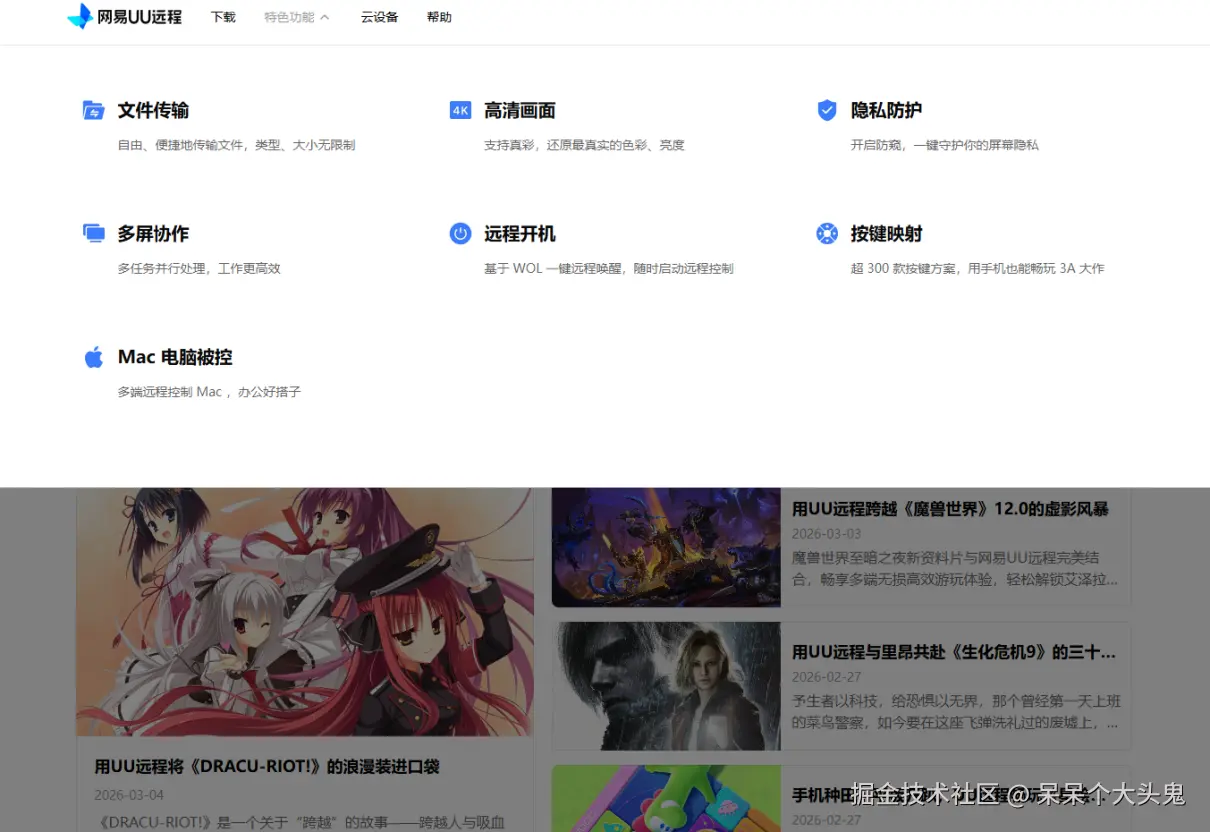Open the 帮助 menu item

439,17
